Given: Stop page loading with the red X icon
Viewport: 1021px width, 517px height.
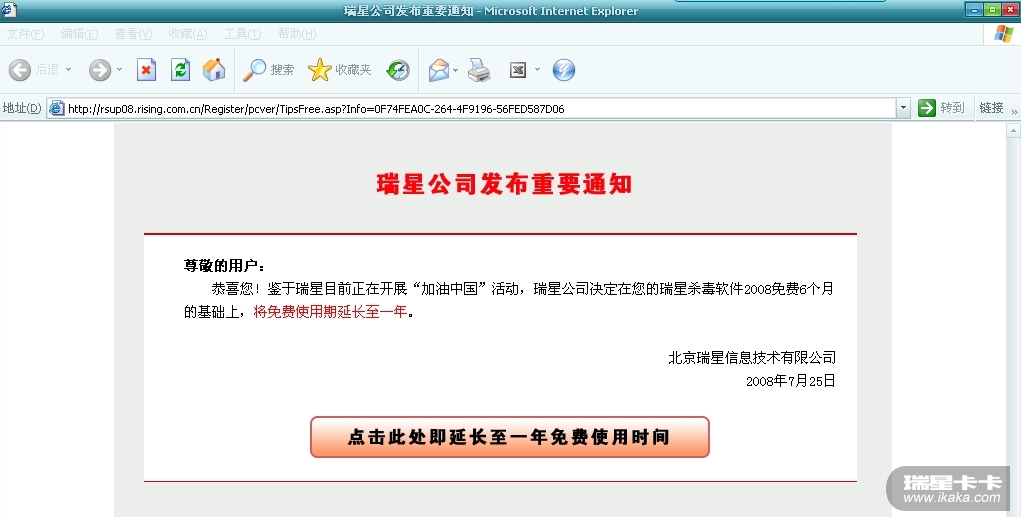Looking at the screenshot, I should 147,70.
